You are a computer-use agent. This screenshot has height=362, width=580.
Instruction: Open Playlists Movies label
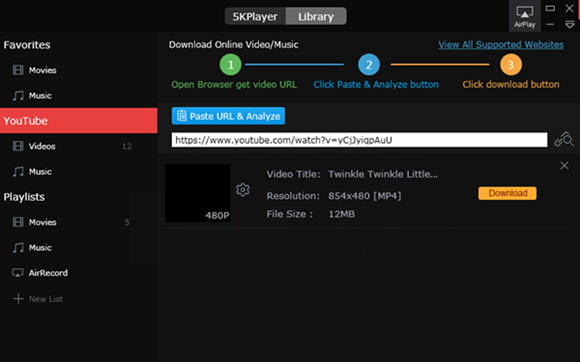point(43,222)
